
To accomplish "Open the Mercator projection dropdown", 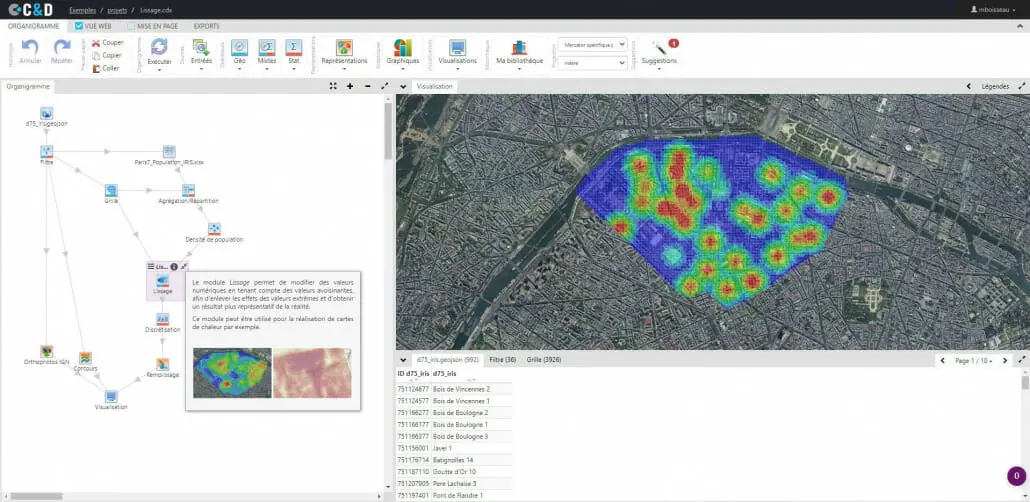I will tap(592, 44).
